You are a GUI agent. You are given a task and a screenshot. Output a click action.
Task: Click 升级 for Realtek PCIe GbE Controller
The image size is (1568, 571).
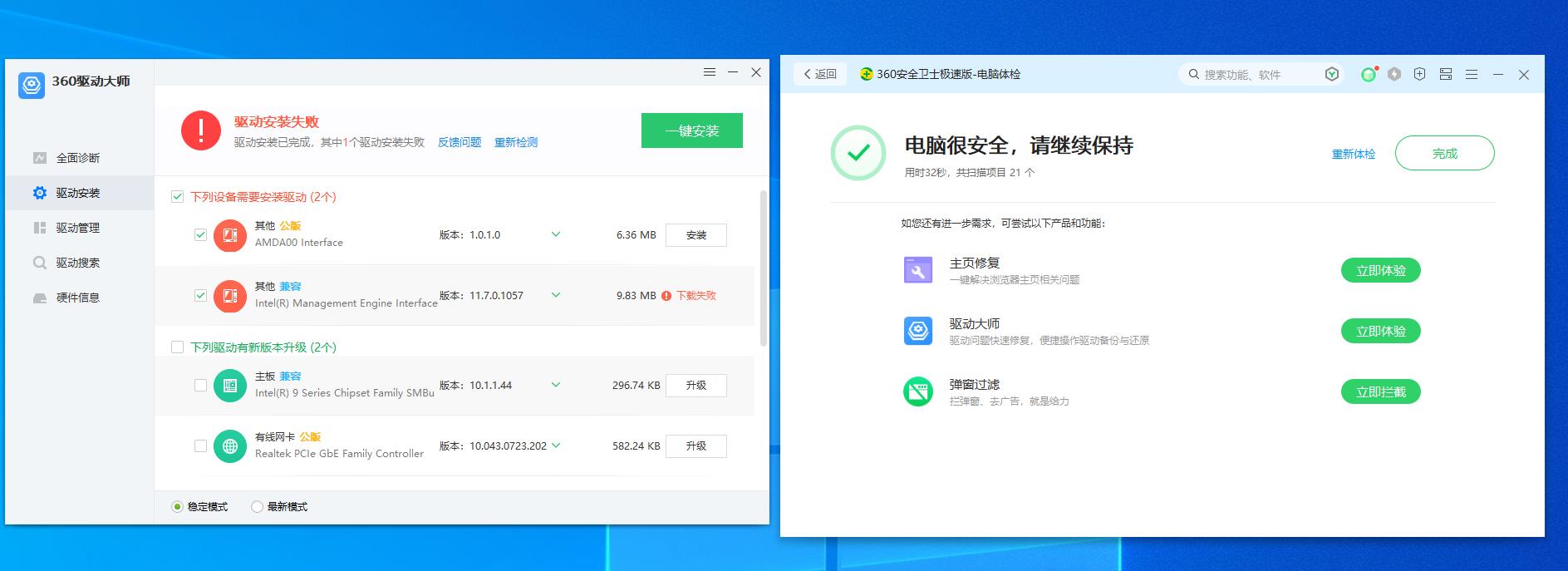[x=696, y=446]
